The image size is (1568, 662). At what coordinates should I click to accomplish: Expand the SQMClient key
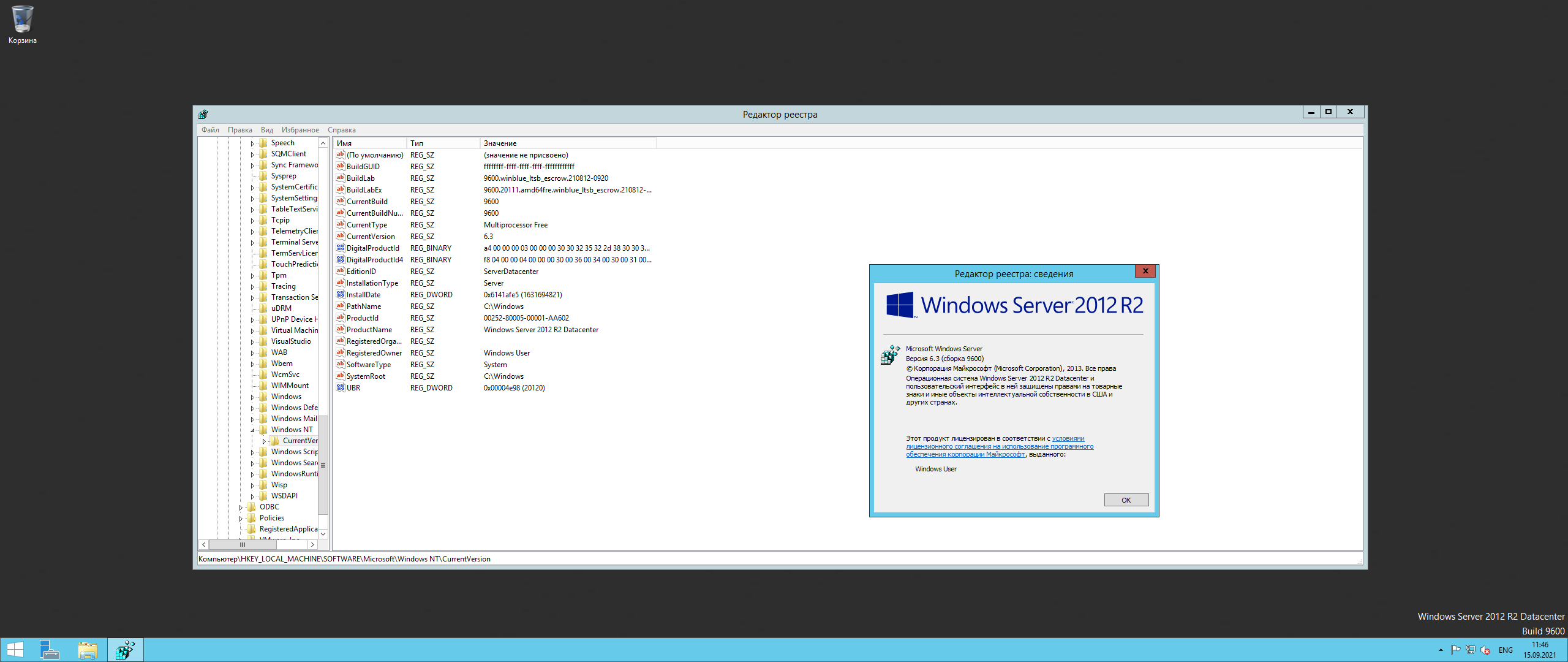[252, 154]
